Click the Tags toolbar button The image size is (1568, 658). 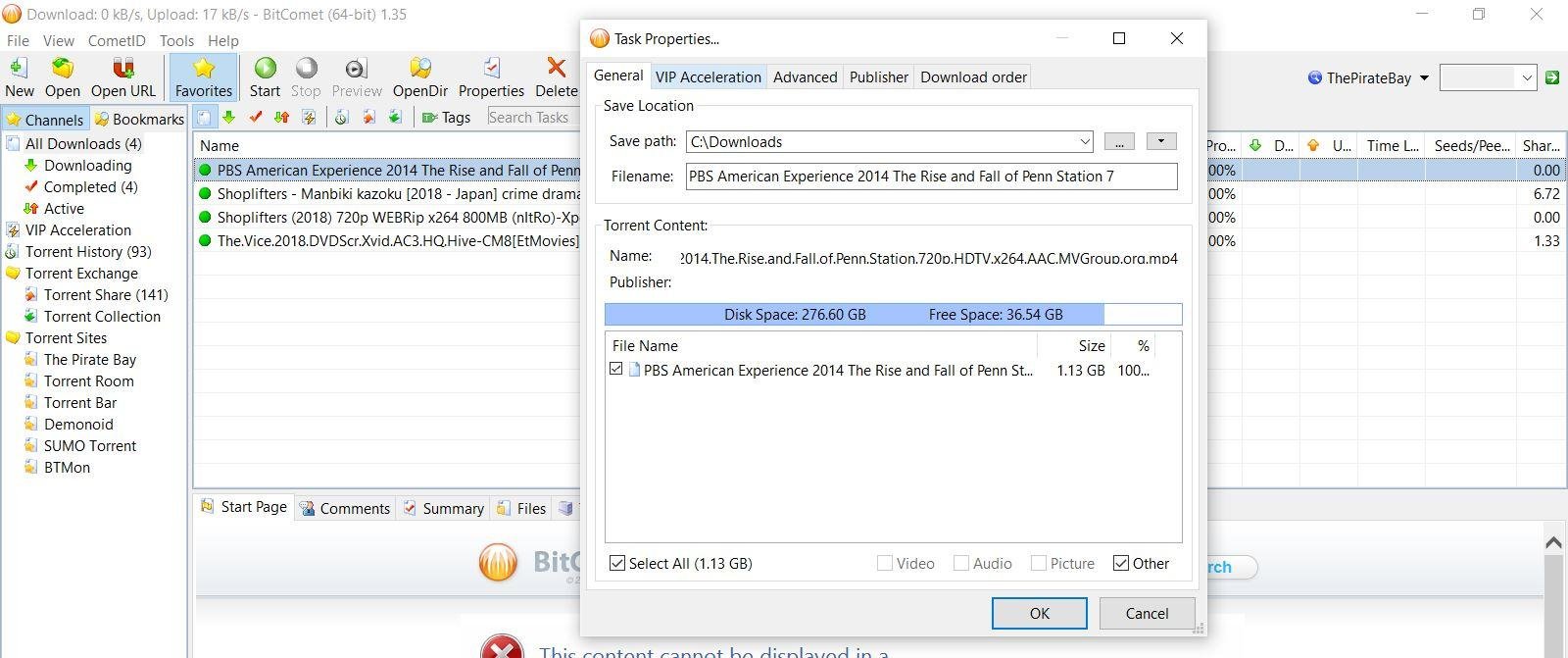click(x=446, y=118)
